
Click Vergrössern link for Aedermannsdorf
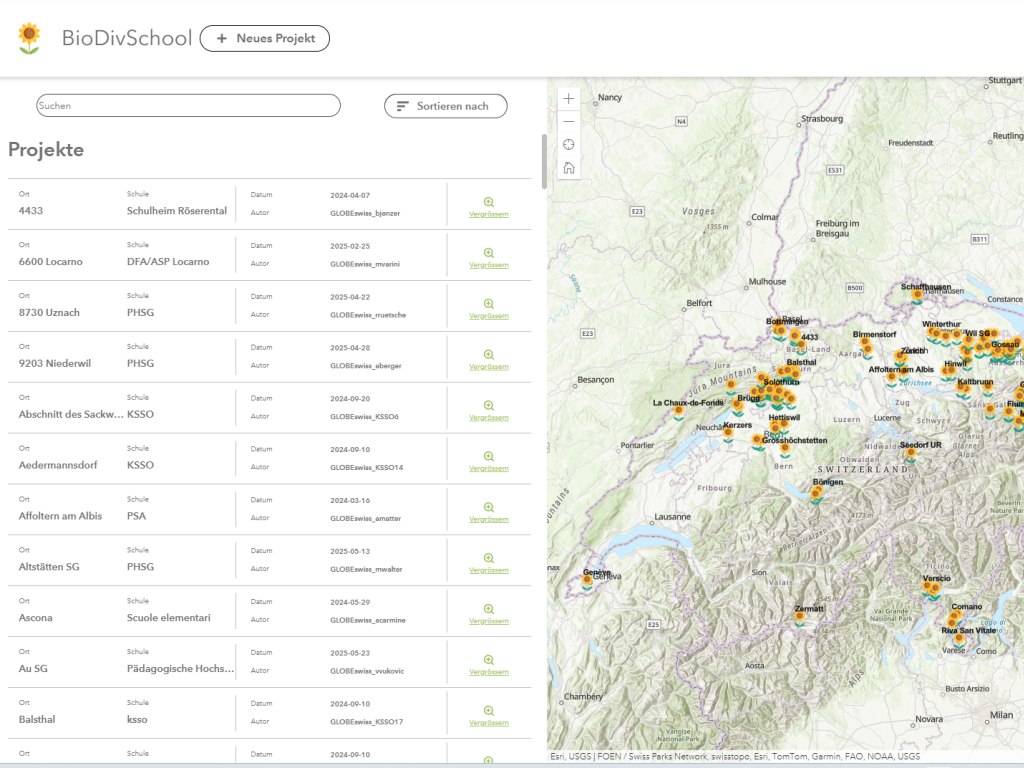click(489, 468)
